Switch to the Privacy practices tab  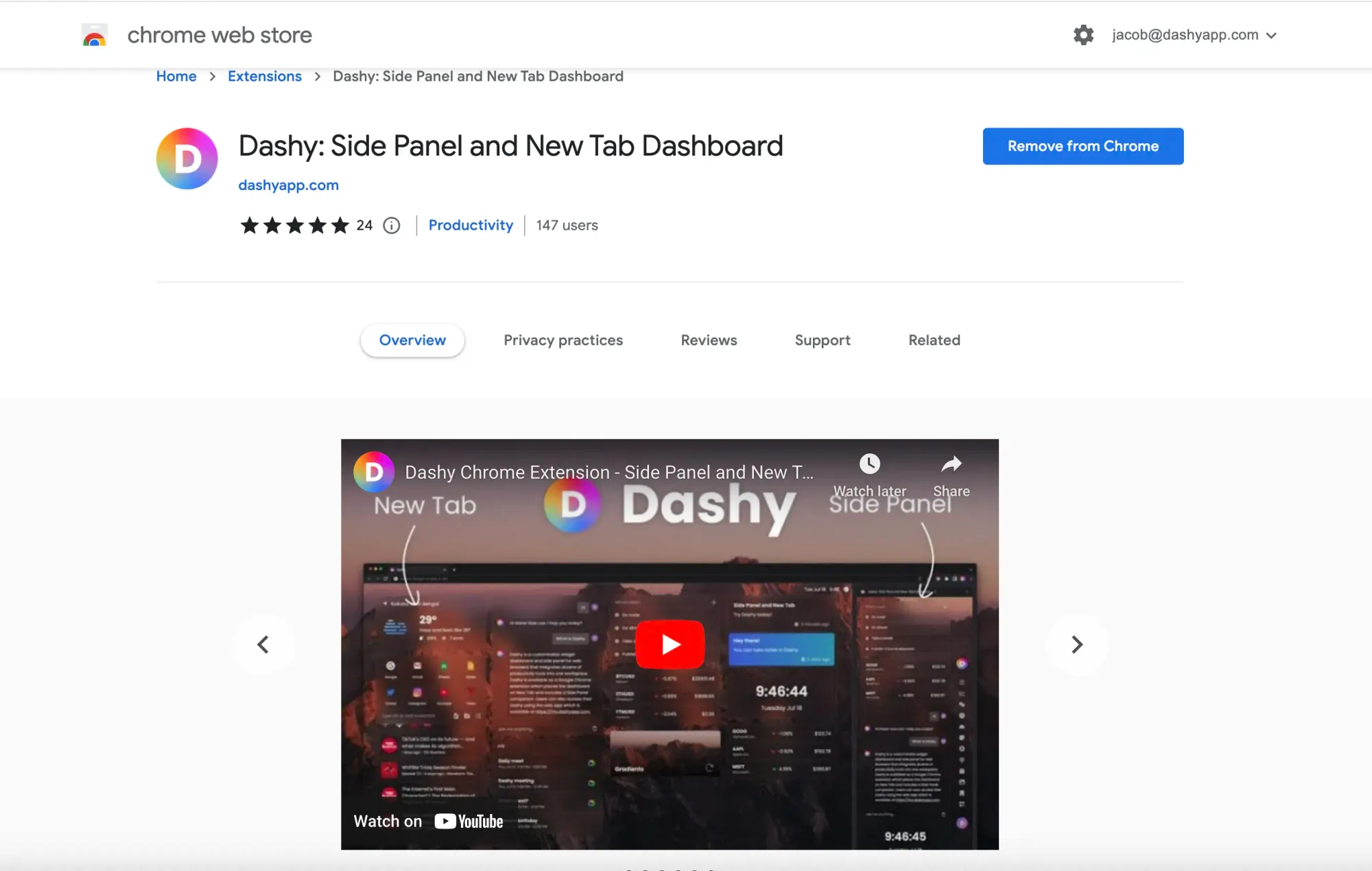[x=563, y=340]
